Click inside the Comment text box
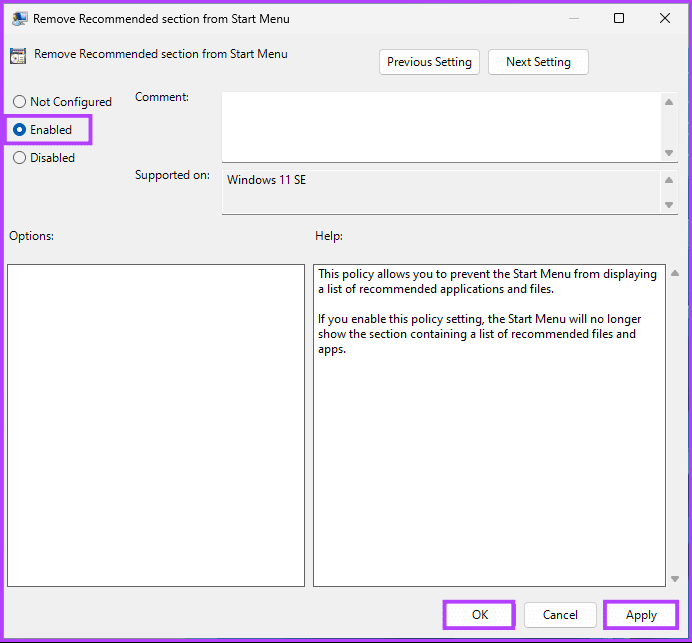692x643 pixels. (440, 127)
